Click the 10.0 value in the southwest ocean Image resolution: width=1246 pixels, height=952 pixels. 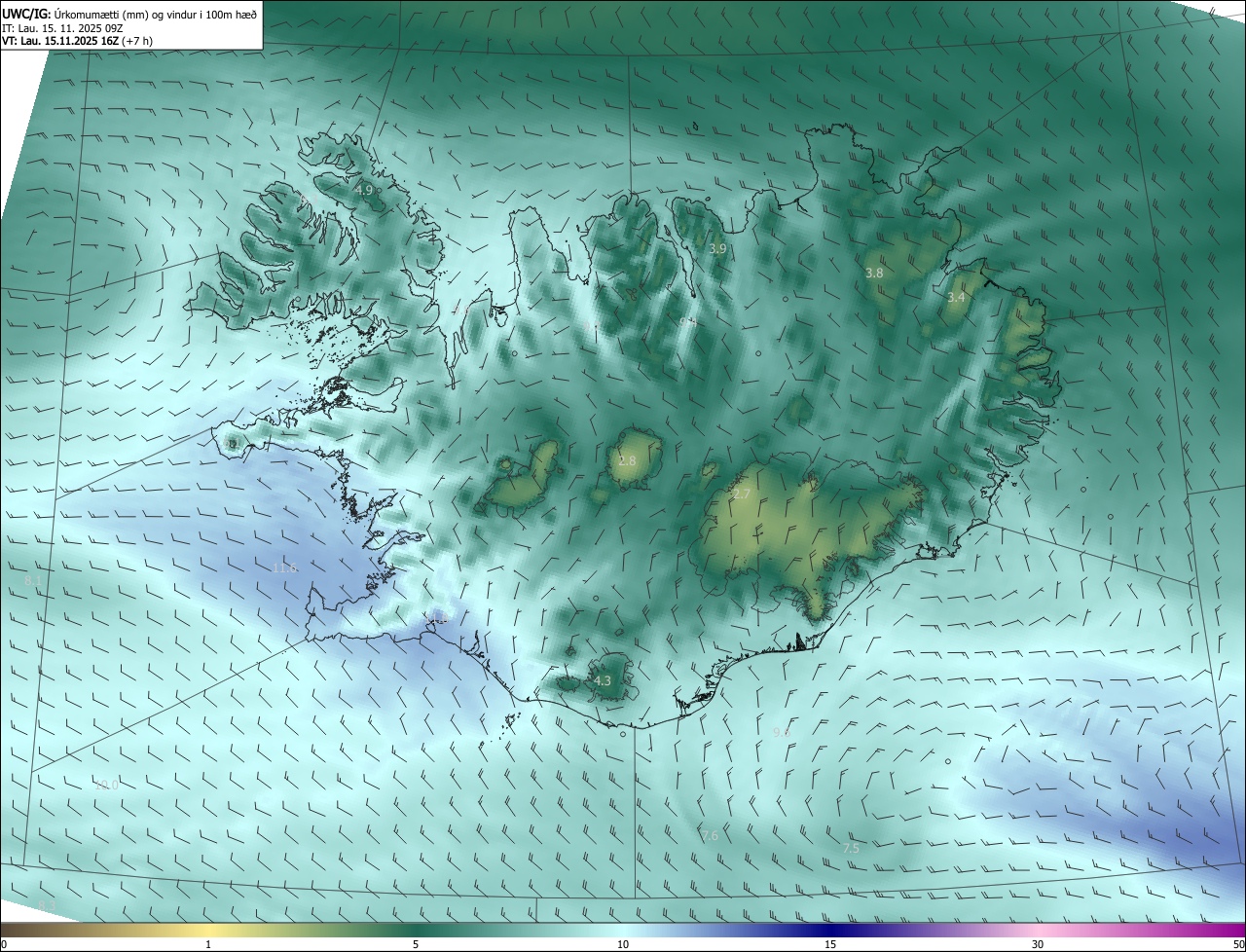(106, 785)
